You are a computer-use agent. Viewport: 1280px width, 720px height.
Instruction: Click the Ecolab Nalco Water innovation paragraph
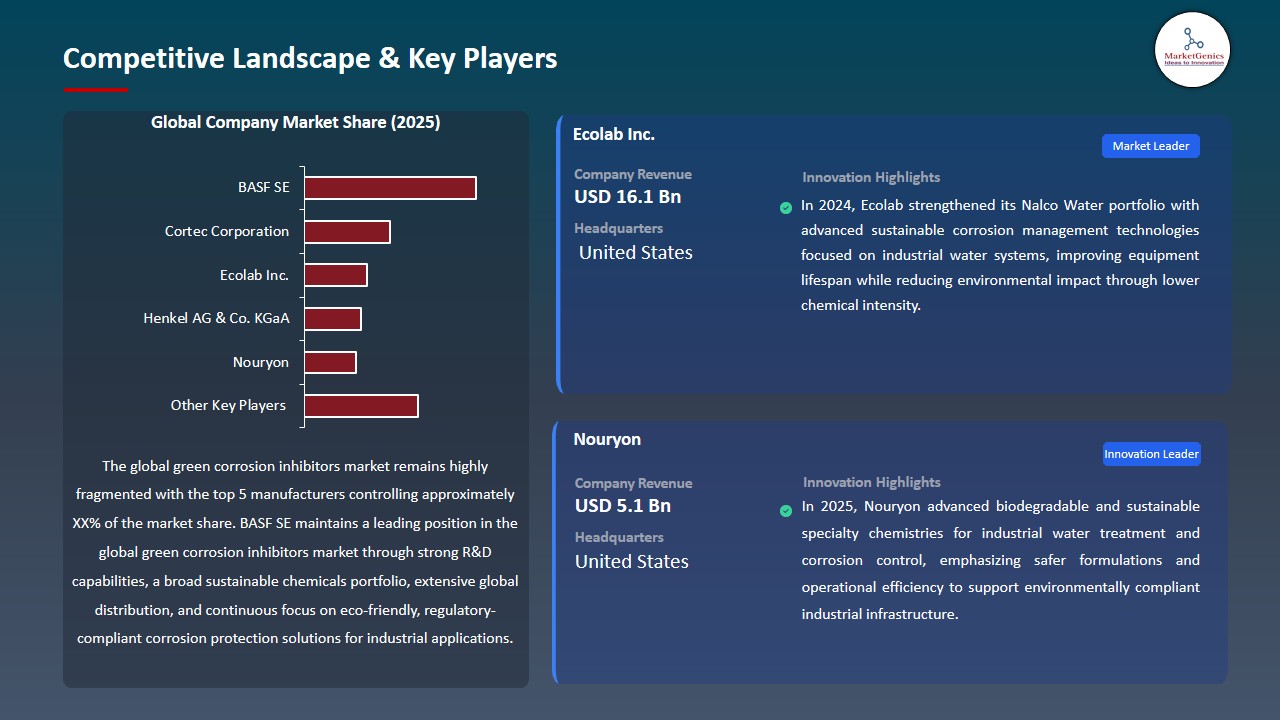[1000, 255]
